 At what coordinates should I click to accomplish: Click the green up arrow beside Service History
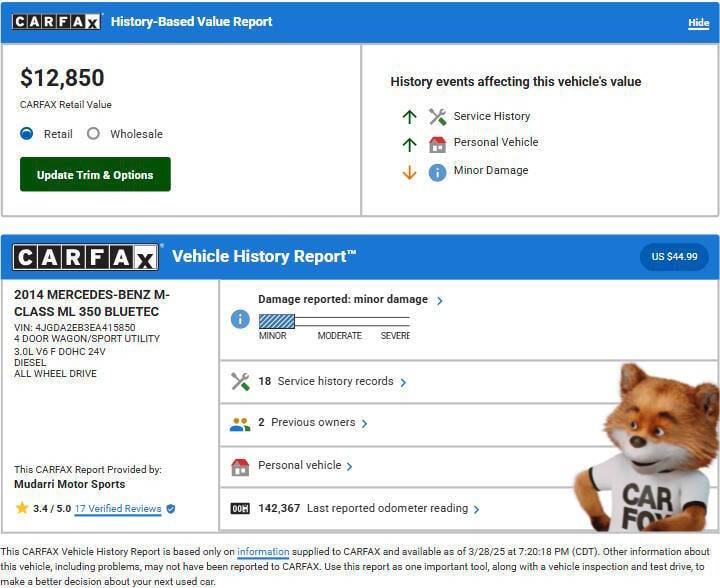(x=409, y=117)
